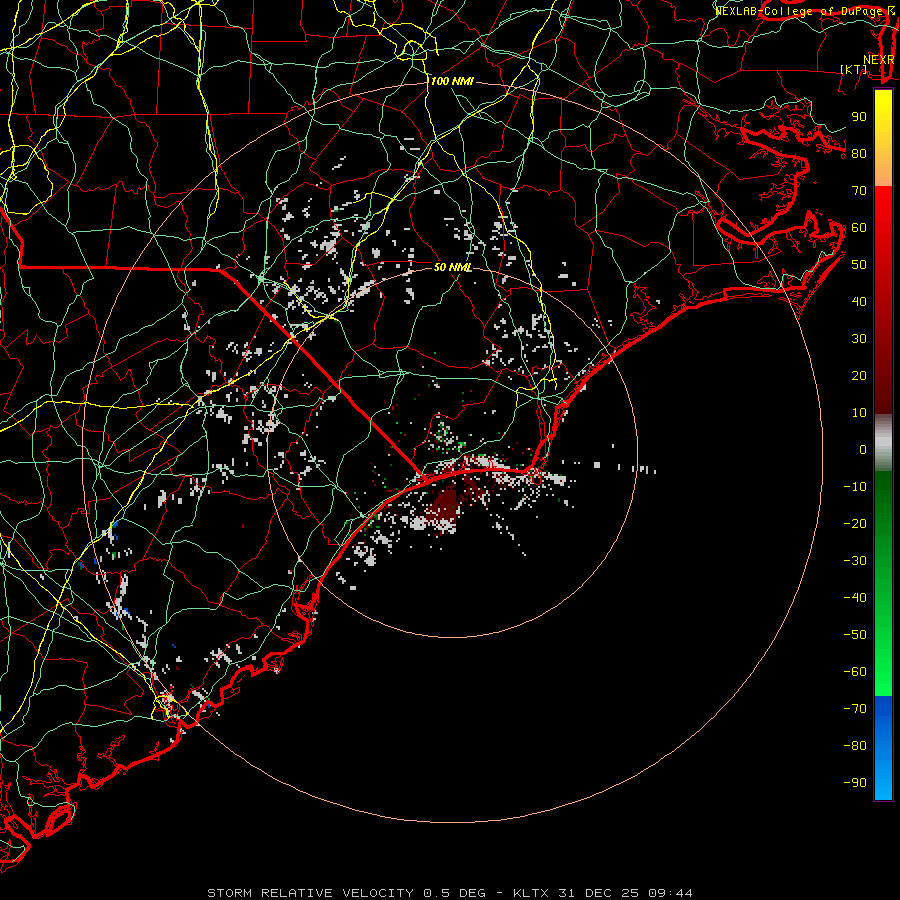Click the -60 value on velocity scale

(855, 672)
